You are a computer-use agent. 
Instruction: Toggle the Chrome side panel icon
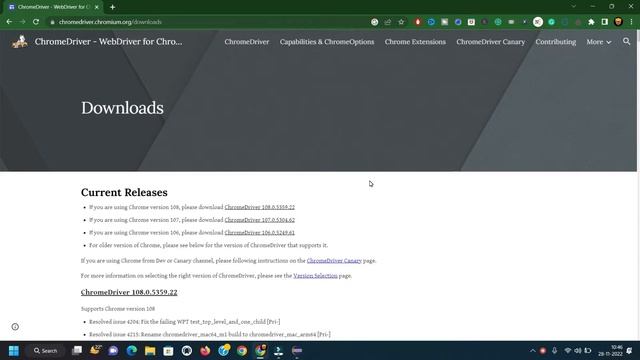[604, 22]
